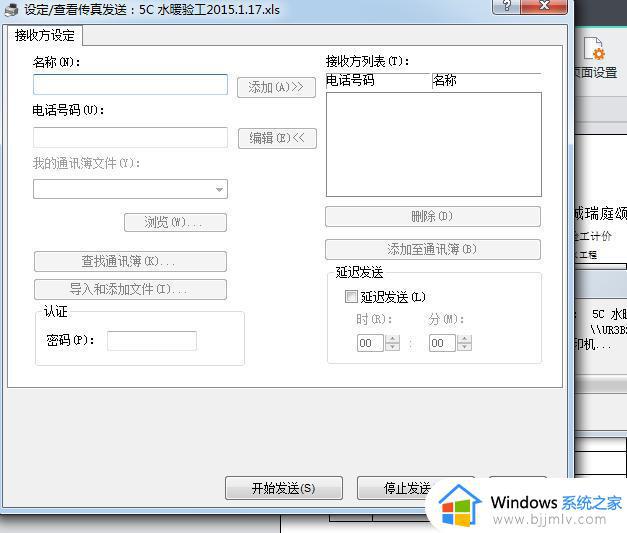Increase the hour with the up arrow

[x=393, y=339]
